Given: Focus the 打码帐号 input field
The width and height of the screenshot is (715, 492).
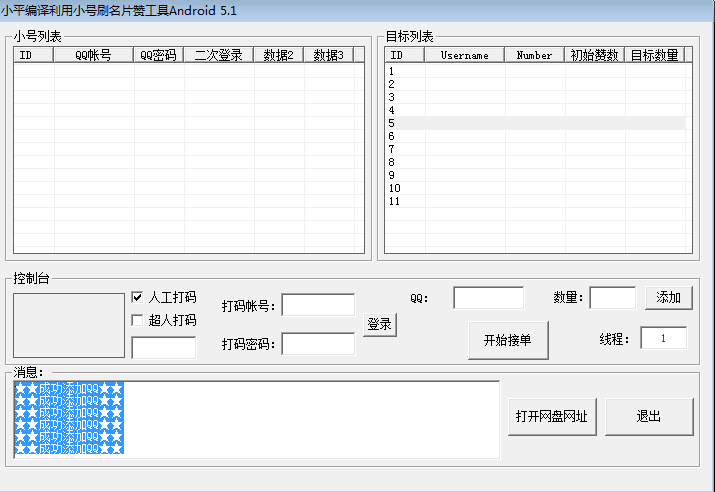Looking at the screenshot, I should [318, 305].
